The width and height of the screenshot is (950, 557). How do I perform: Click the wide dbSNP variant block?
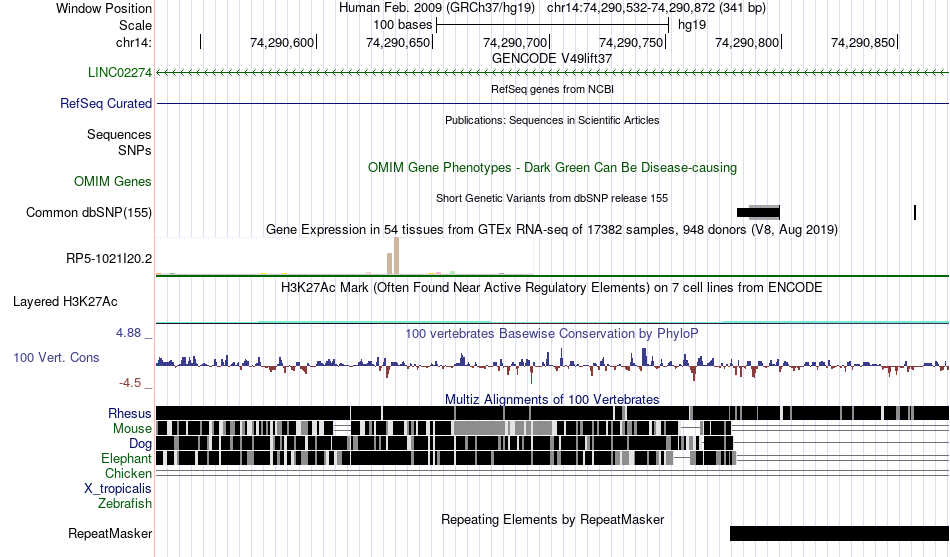pos(759,212)
